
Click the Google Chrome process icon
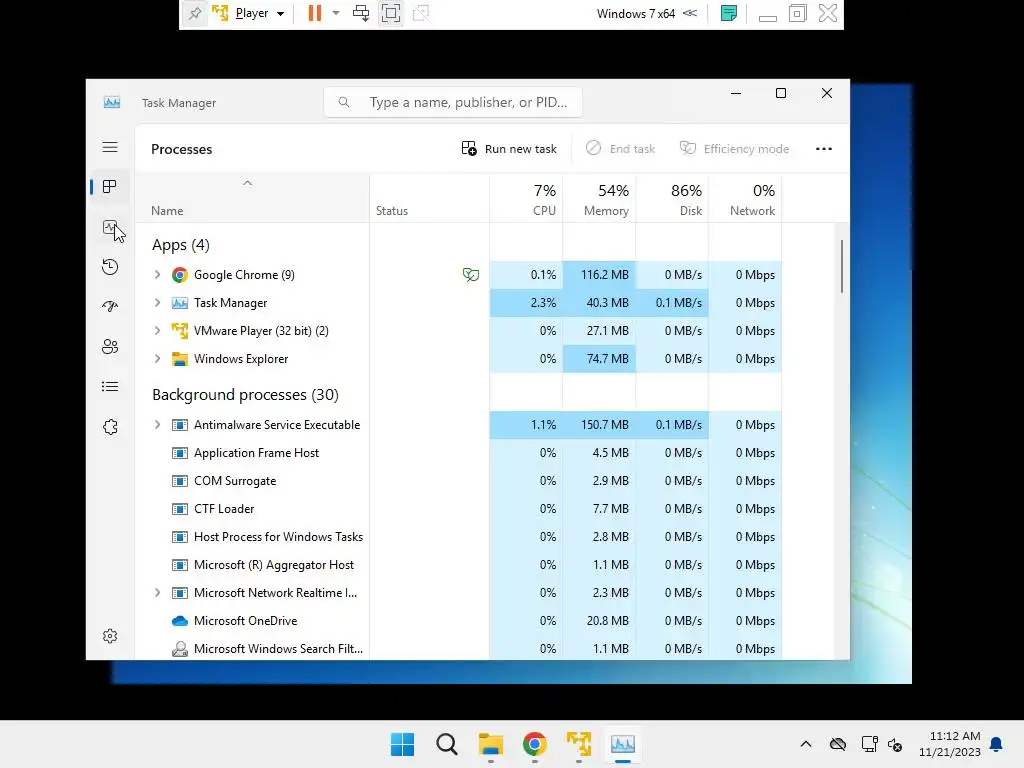180,275
